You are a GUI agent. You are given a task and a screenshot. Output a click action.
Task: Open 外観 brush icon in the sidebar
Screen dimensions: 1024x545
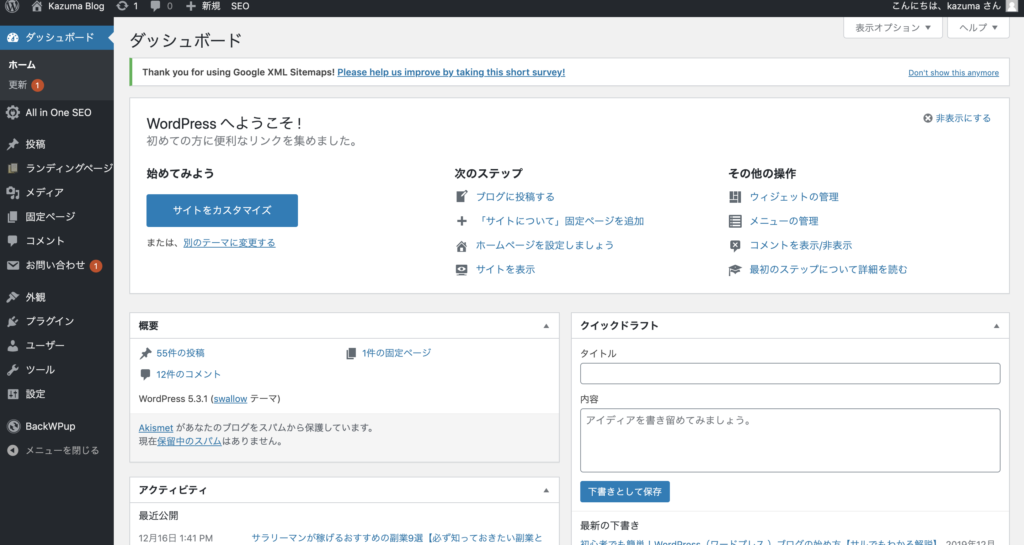point(12,297)
